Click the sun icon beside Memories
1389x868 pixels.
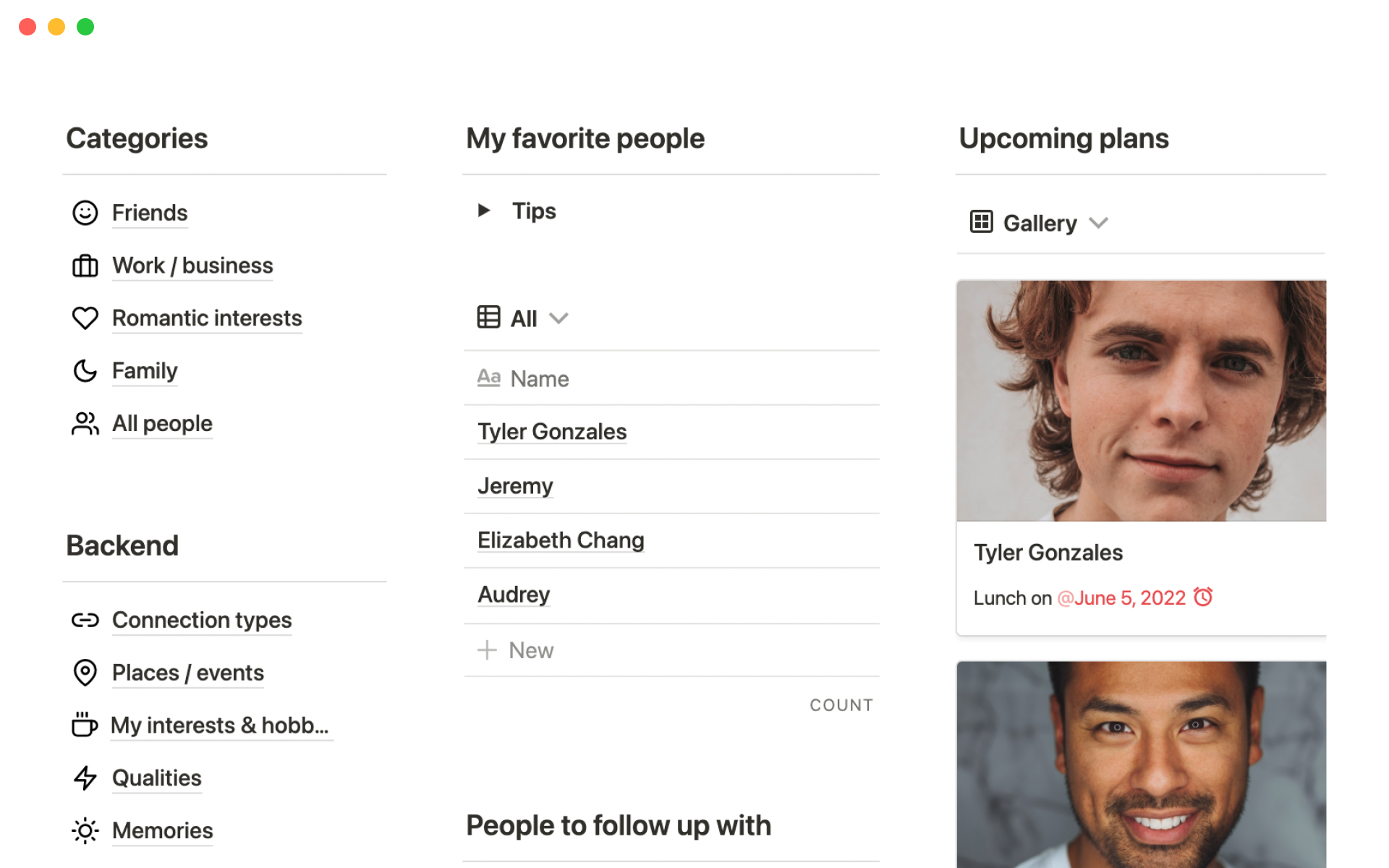coord(85,830)
